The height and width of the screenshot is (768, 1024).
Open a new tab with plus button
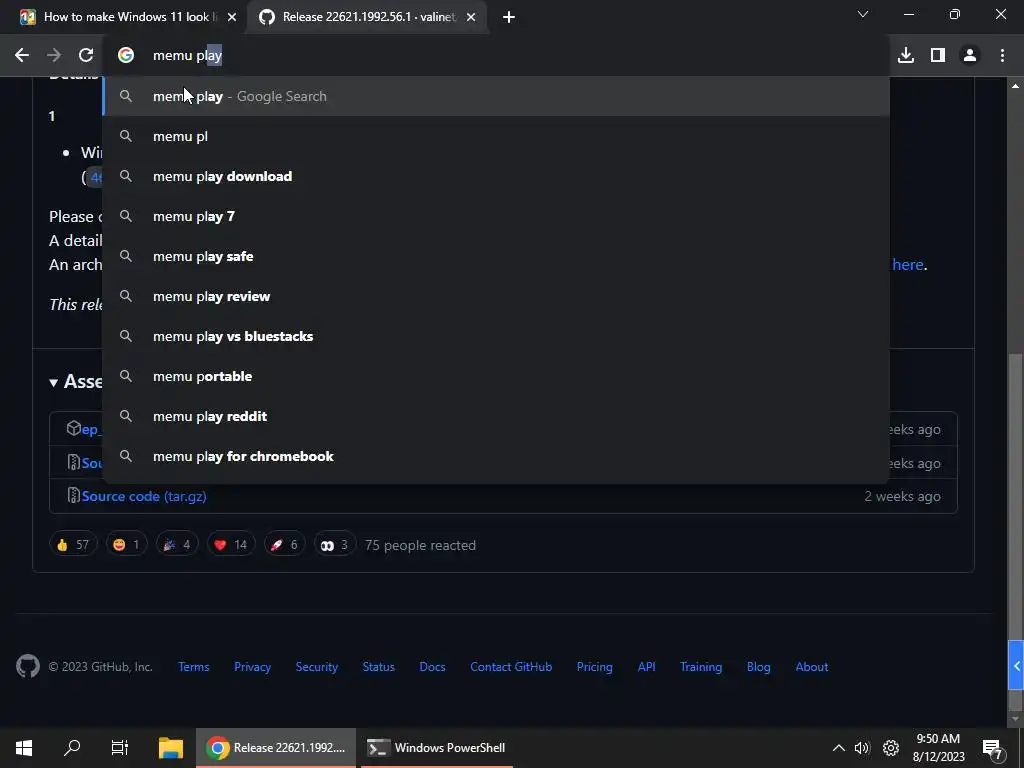coord(509,17)
